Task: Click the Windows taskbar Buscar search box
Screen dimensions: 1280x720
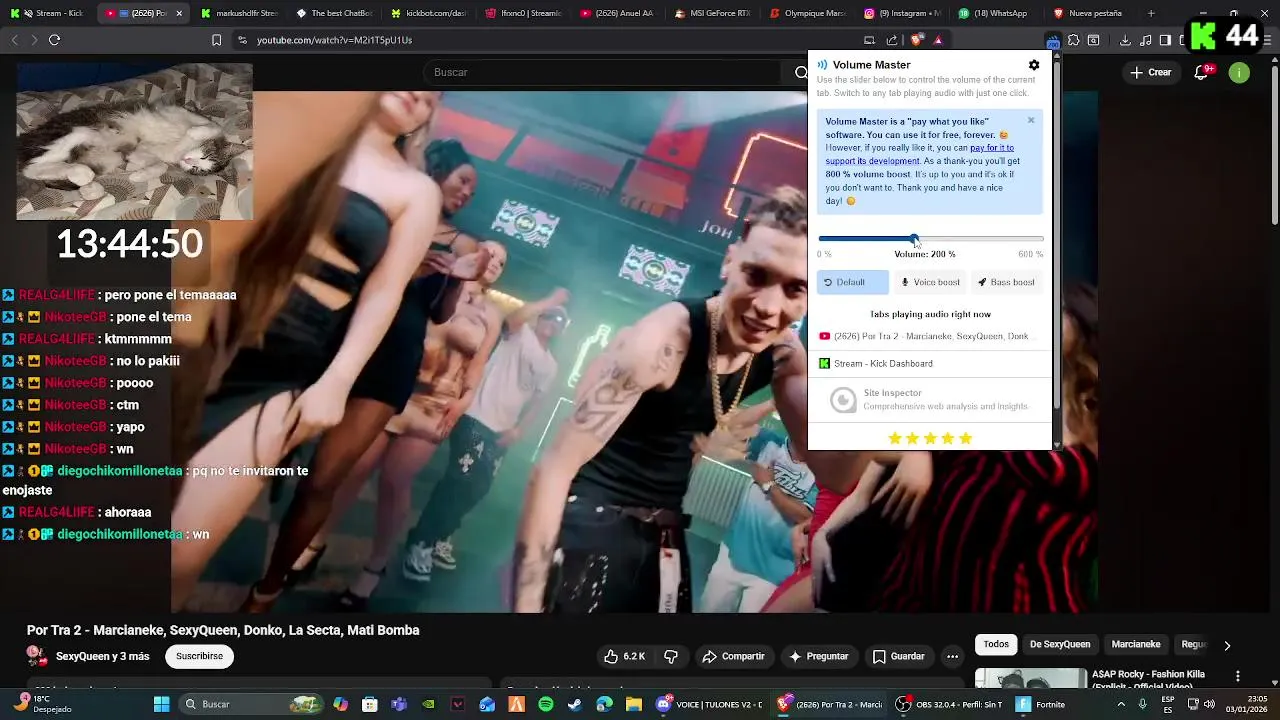Action: [x=250, y=704]
